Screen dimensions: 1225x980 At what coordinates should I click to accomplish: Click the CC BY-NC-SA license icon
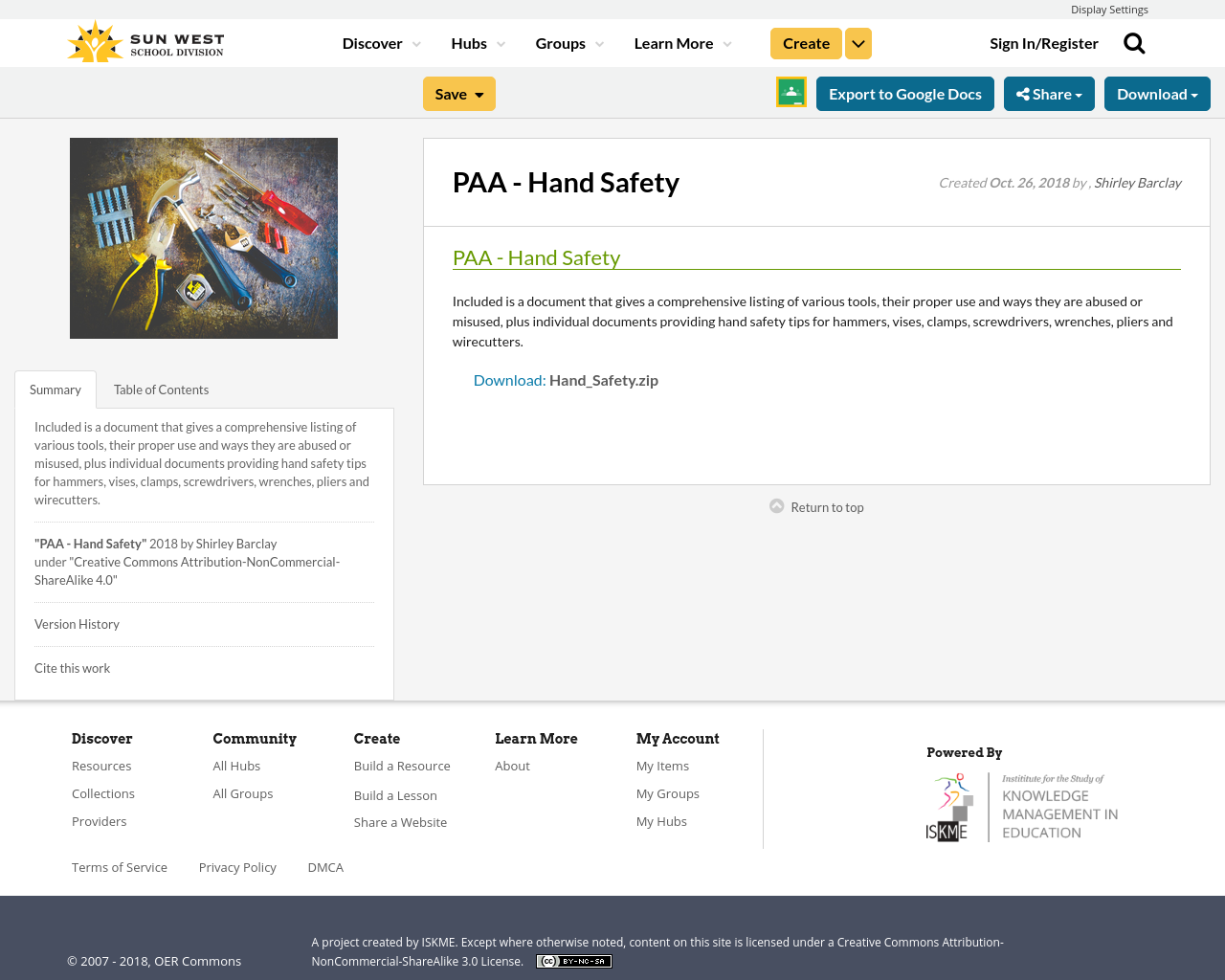tap(573, 959)
